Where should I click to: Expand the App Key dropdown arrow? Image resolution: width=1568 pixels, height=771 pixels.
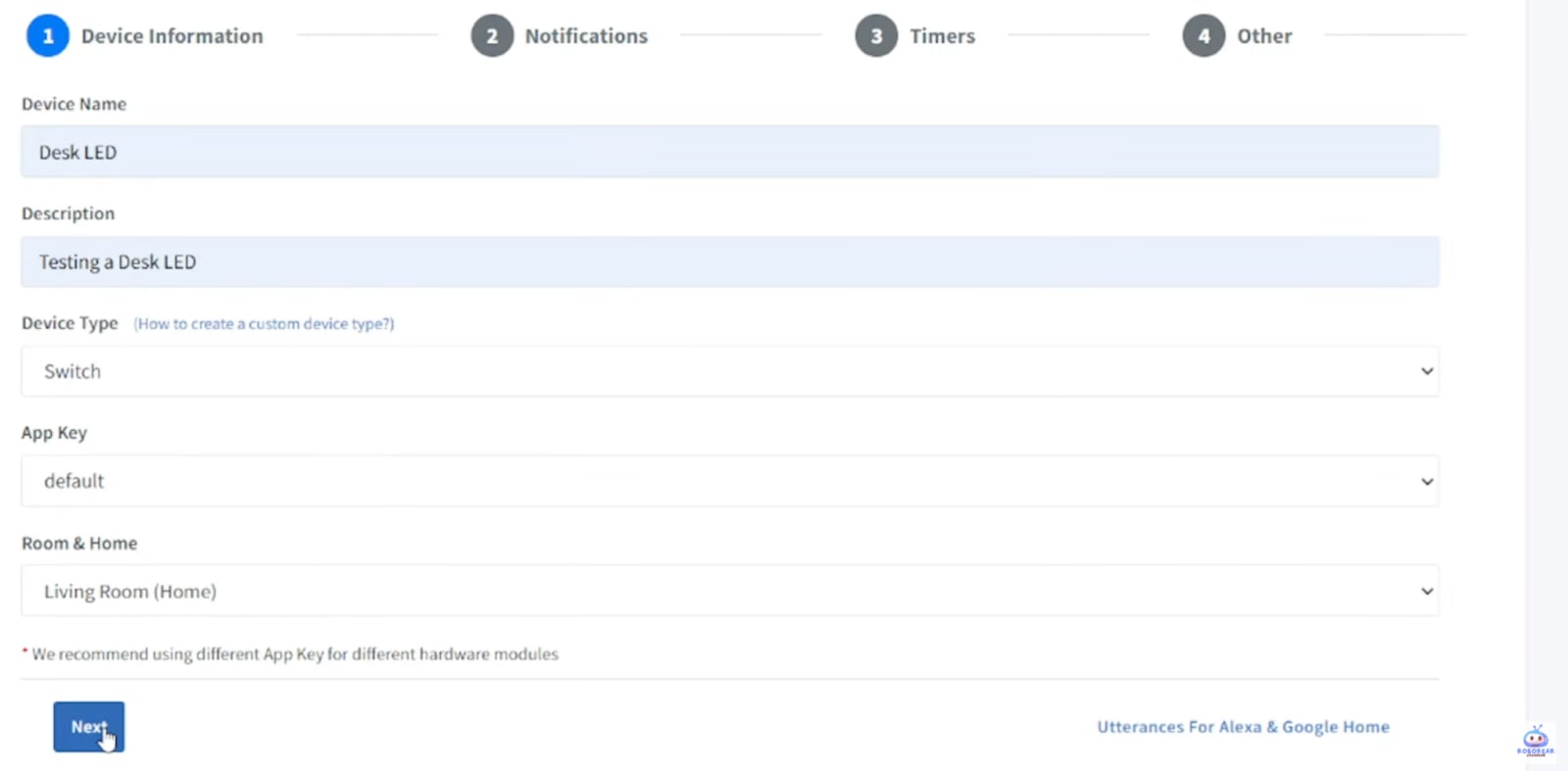(x=1427, y=481)
